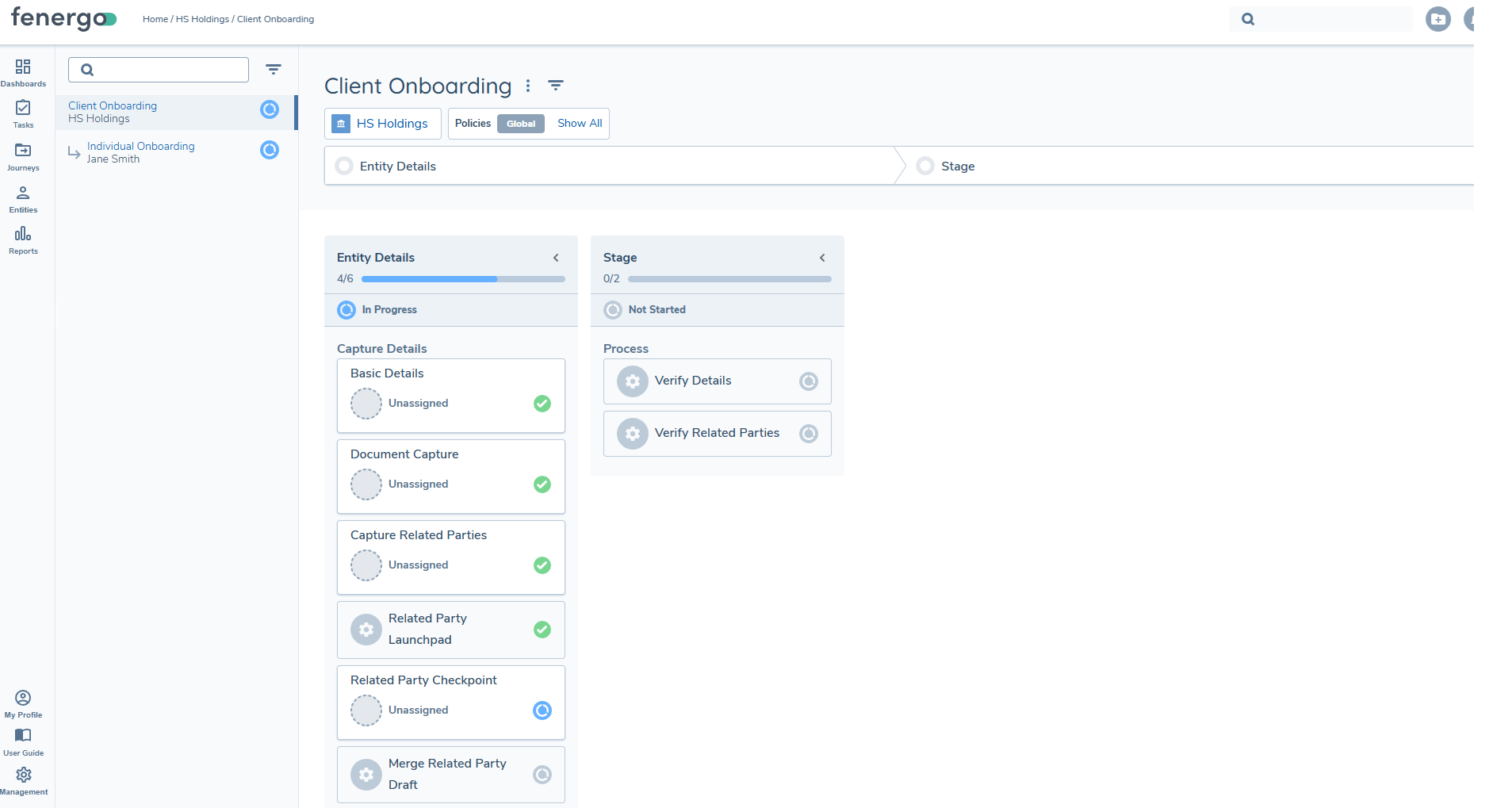Click the Show All policies link

click(x=580, y=124)
